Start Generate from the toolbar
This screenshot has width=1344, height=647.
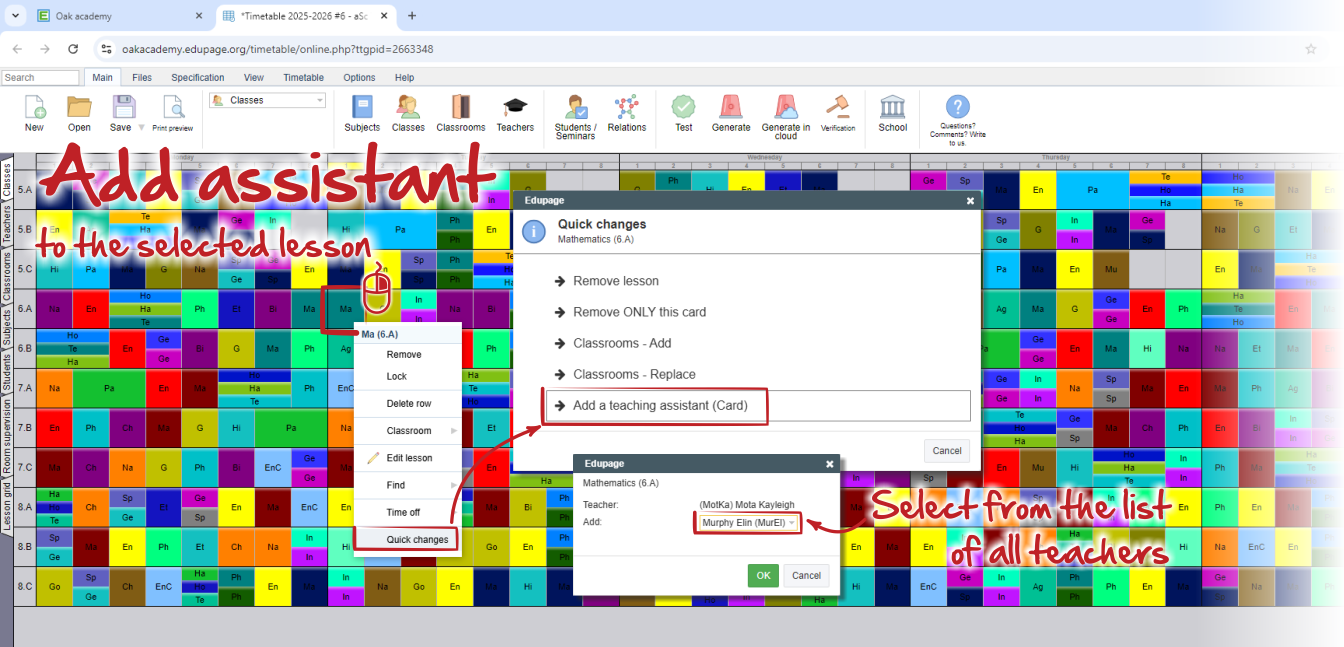[x=731, y=108]
